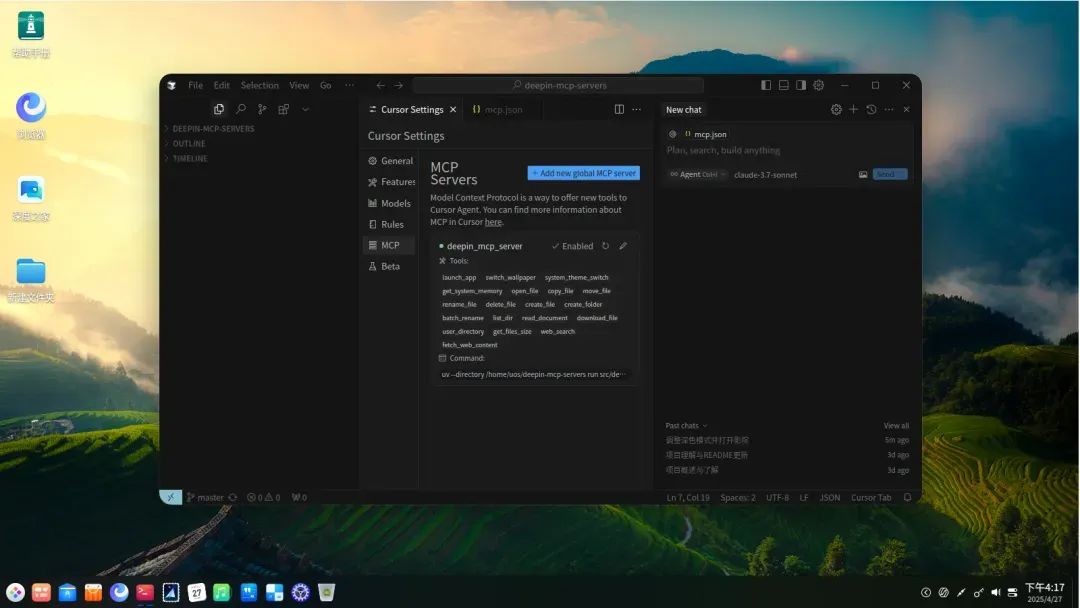
Task: Click Add new global MCP server
Action: (583, 173)
